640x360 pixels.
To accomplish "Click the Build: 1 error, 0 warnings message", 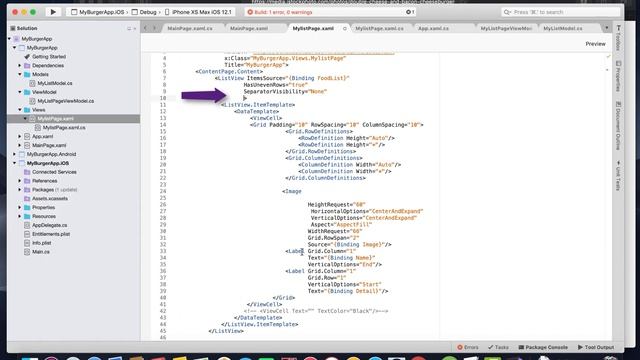I will tap(283, 12).
